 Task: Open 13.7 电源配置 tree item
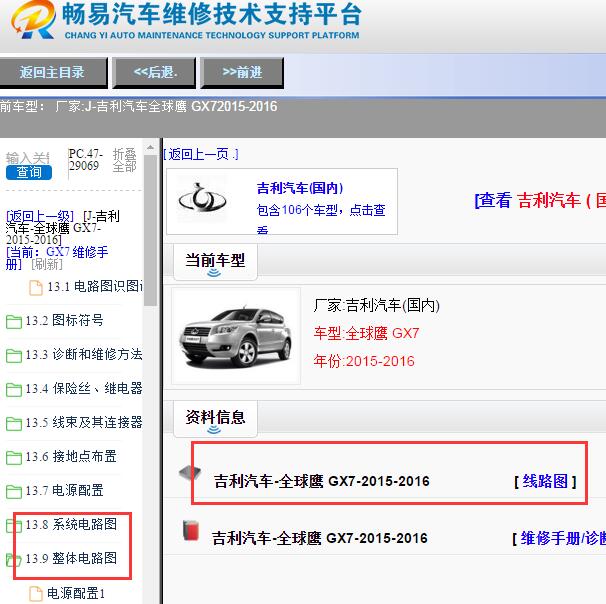pos(65,490)
